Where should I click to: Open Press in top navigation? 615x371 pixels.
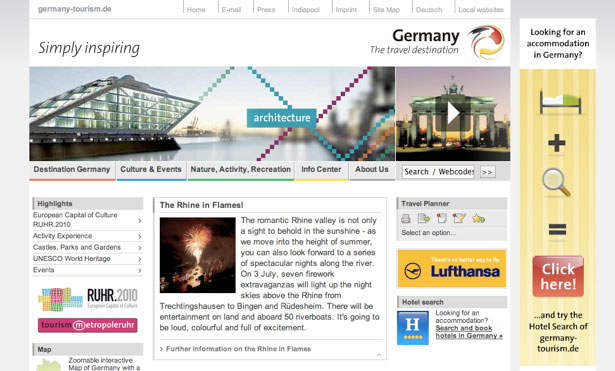click(266, 10)
